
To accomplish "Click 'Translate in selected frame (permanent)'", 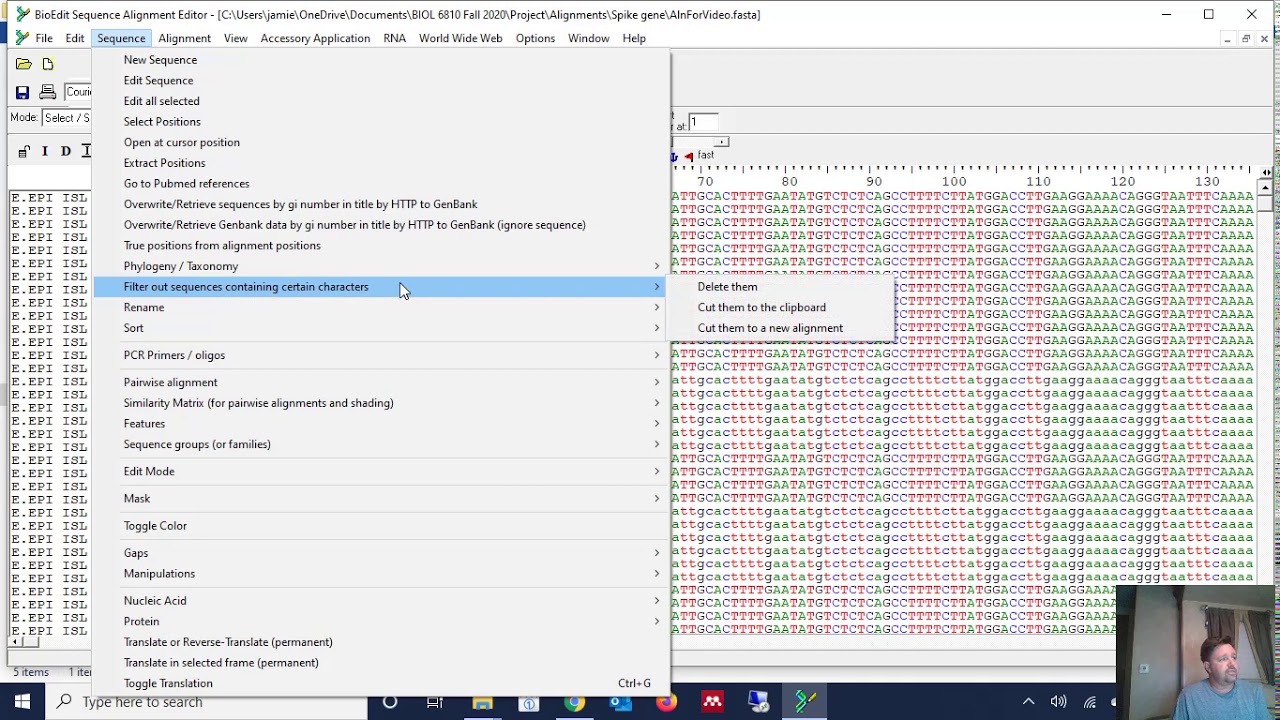I will coord(381,663).
